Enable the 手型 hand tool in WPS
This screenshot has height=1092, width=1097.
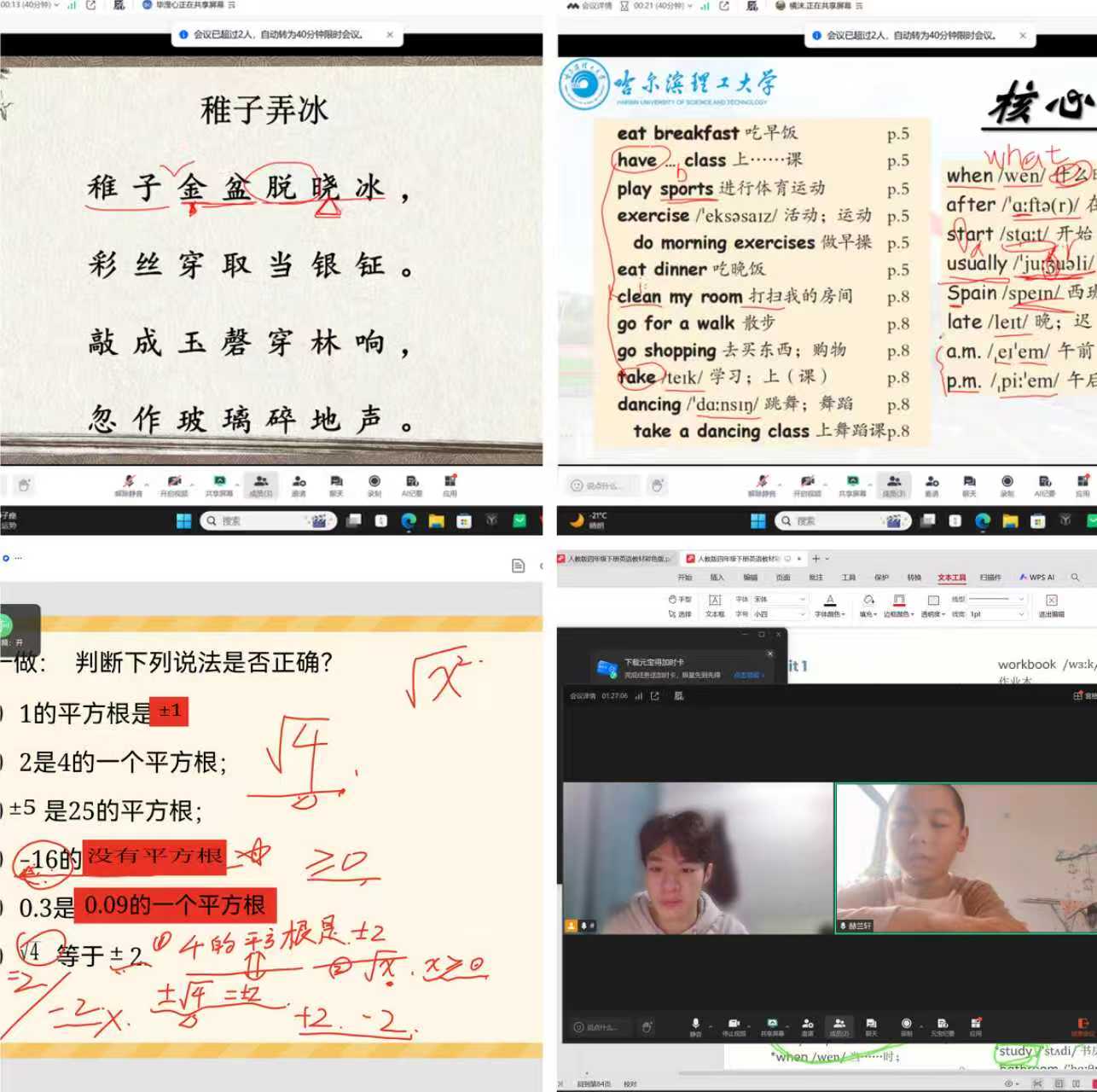click(680, 599)
